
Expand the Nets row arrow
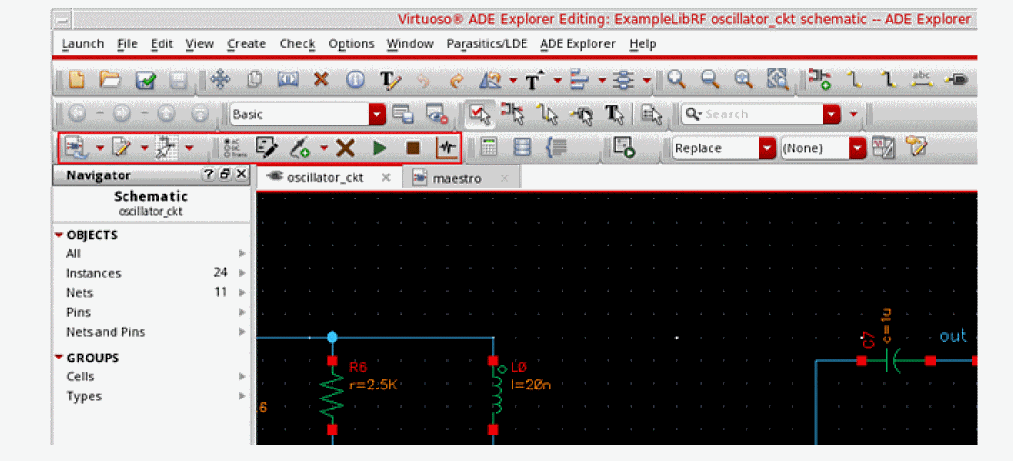[242, 292]
